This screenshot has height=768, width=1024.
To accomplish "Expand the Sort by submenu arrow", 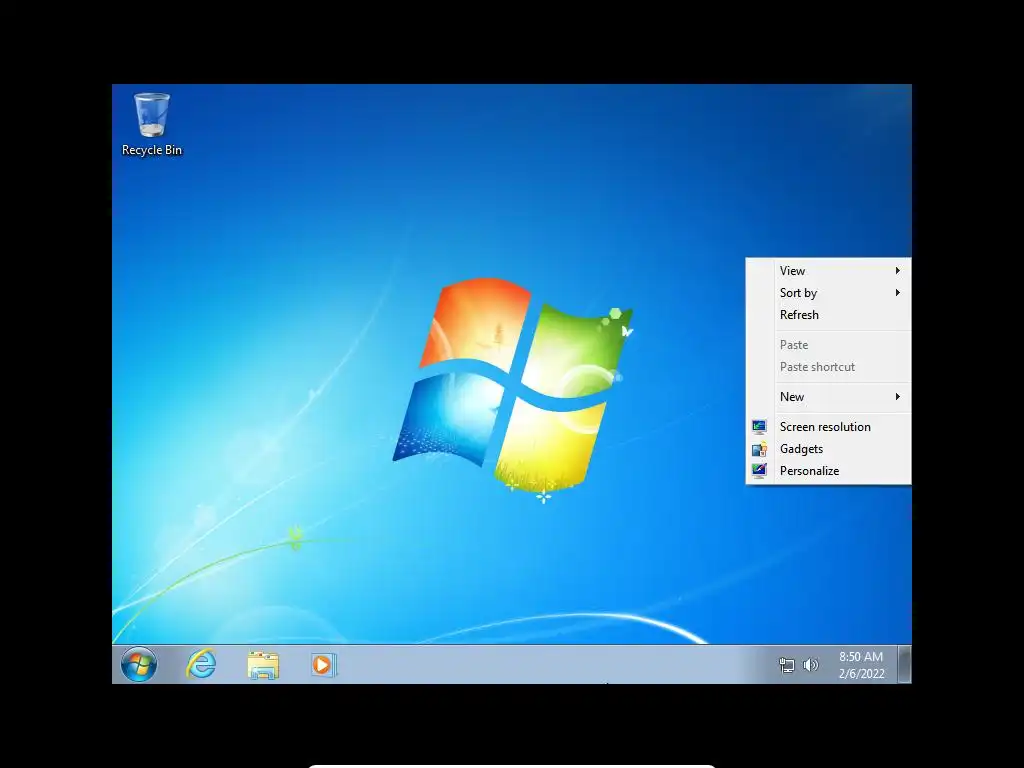I will (x=898, y=293).
